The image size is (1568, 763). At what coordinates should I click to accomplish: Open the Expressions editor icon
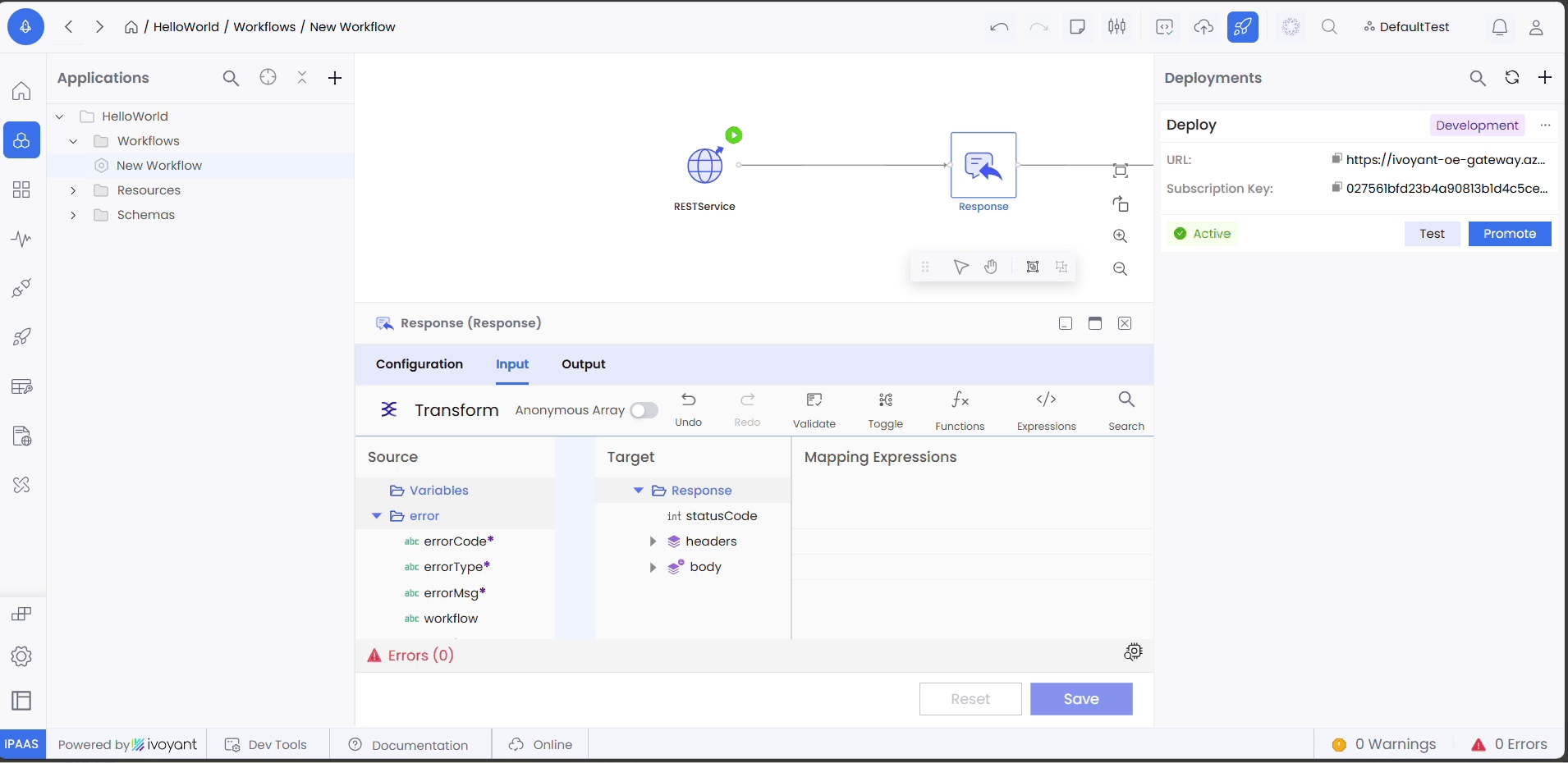[1045, 400]
